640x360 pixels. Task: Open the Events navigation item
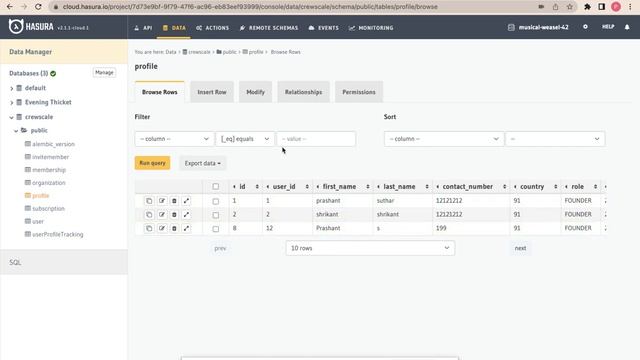tap(324, 28)
